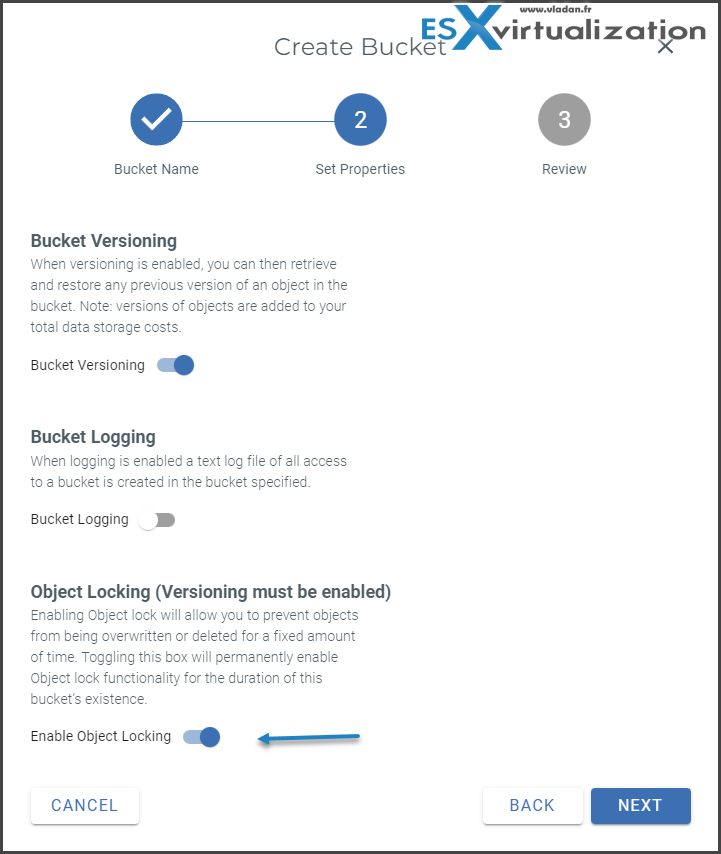The height and width of the screenshot is (854, 721).
Task: Select the Bucket Name step label
Action: 156,169
